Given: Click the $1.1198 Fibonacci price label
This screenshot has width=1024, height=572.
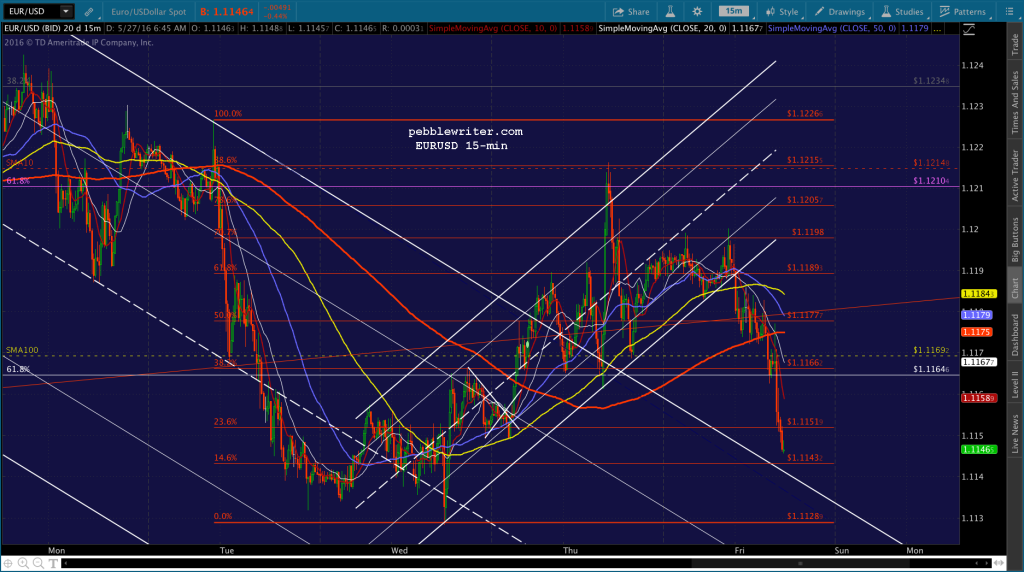Looking at the screenshot, I should point(808,232).
